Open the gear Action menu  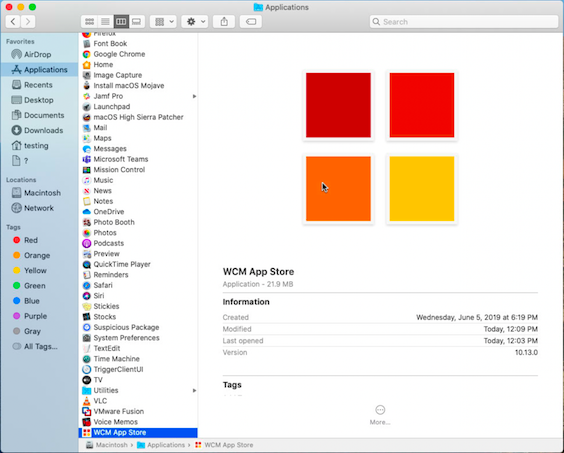click(195, 22)
